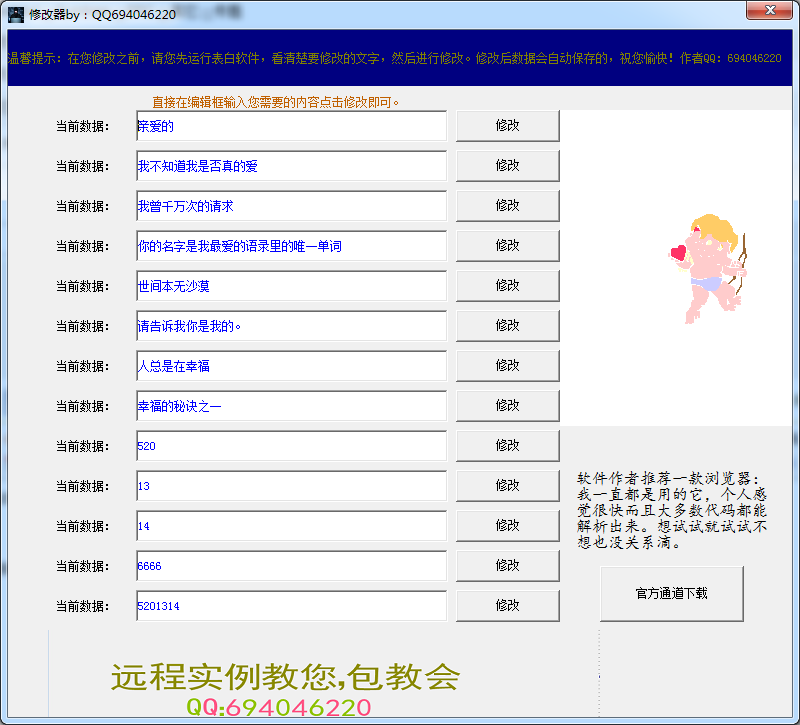Focus the field with 我曾千万次的请求
800x725 pixels.
tap(291, 206)
